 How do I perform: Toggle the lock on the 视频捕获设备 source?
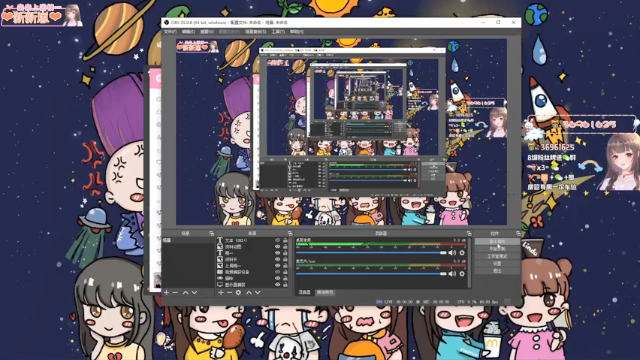[285, 272]
